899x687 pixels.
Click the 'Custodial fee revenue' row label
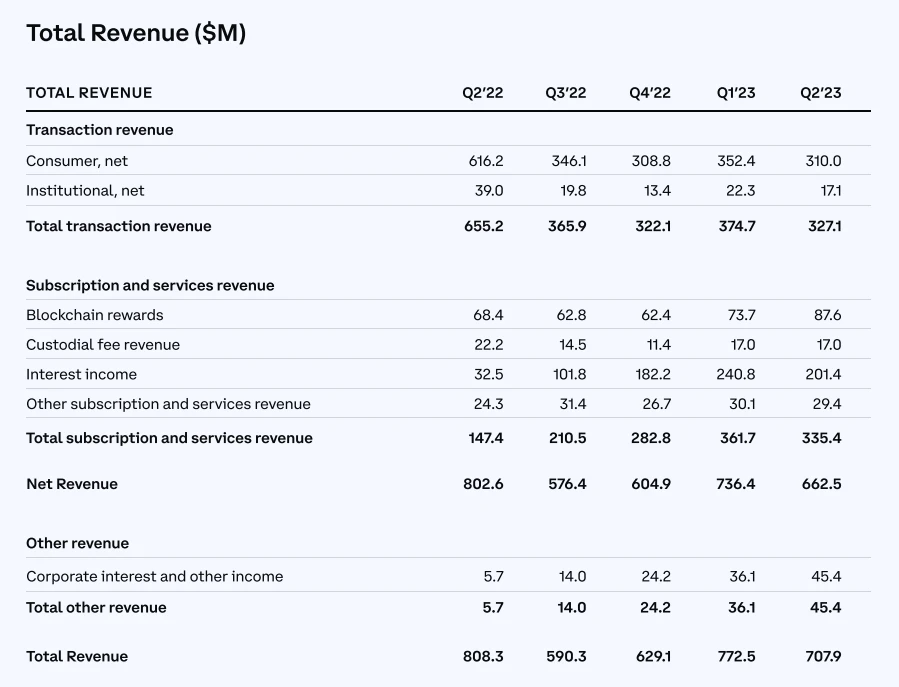point(103,345)
